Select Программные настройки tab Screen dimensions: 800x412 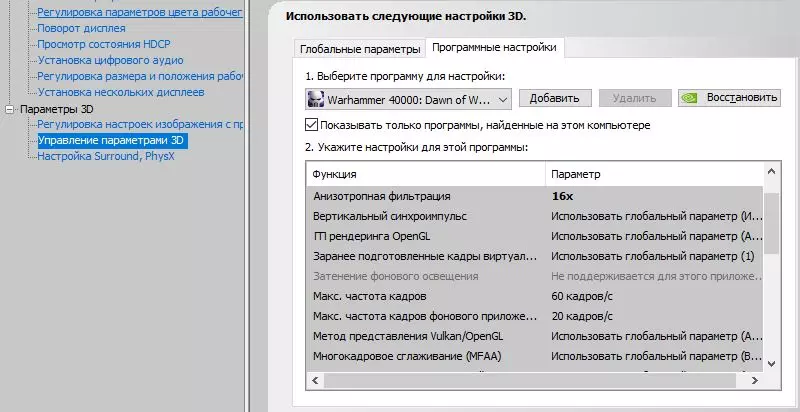pyautogui.click(x=494, y=47)
